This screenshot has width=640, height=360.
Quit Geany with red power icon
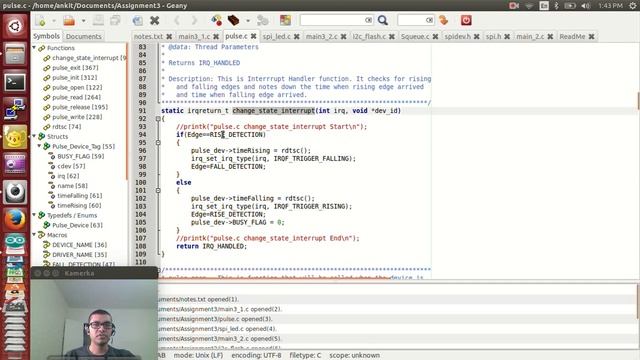pos(466,20)
